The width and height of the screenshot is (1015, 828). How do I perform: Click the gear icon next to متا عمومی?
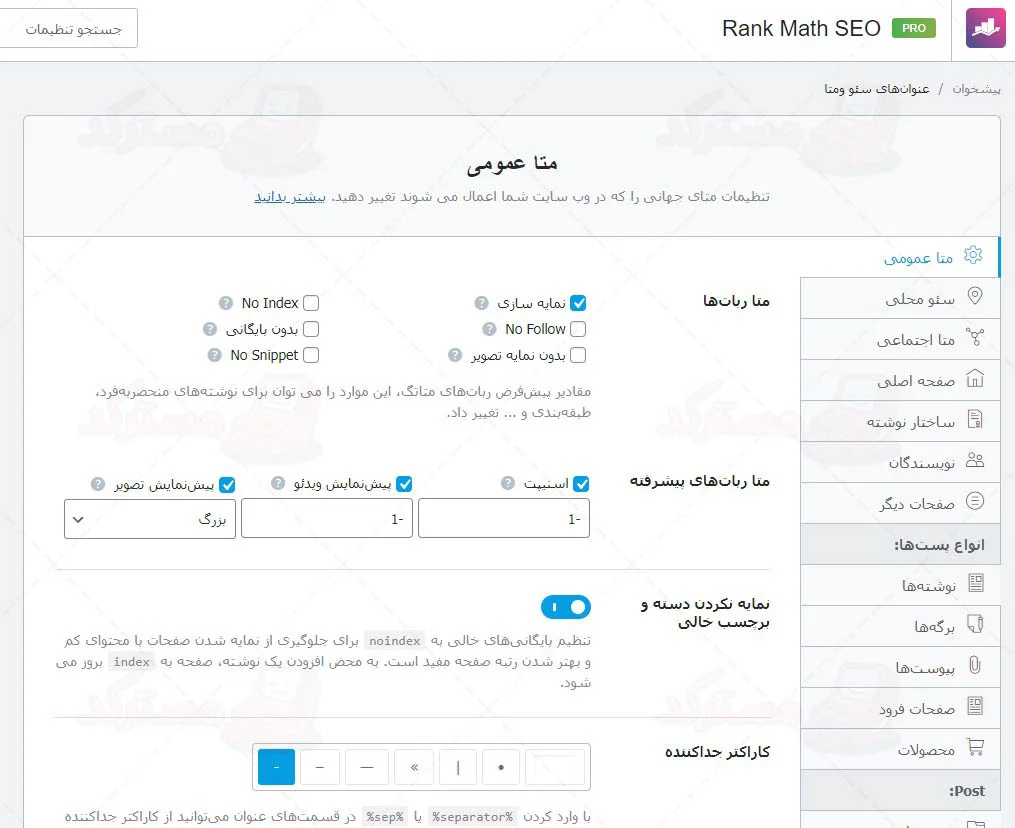[972, 256]
